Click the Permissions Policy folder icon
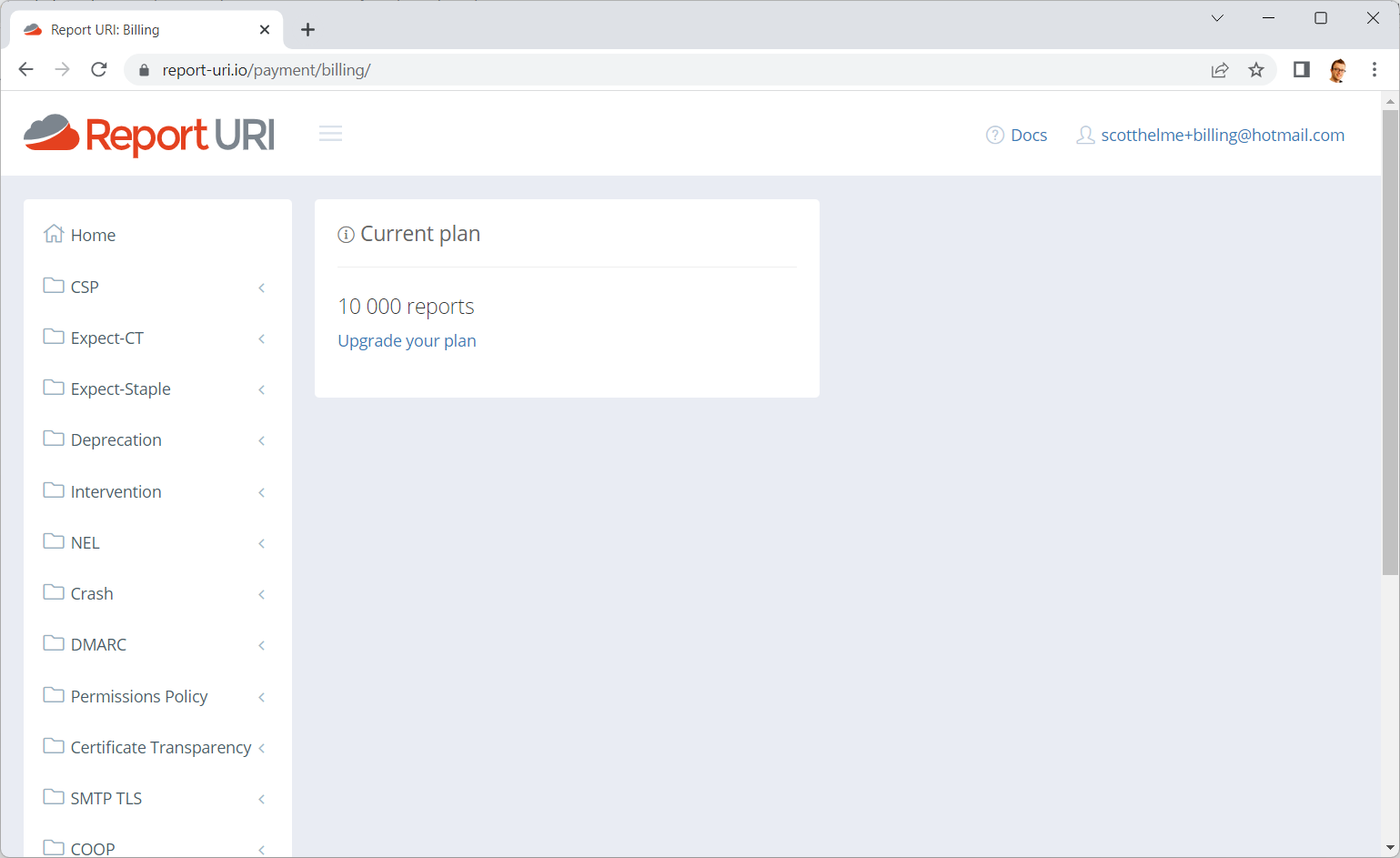Viewport: 1400px width, 858px height. click(x=54, y=695)
